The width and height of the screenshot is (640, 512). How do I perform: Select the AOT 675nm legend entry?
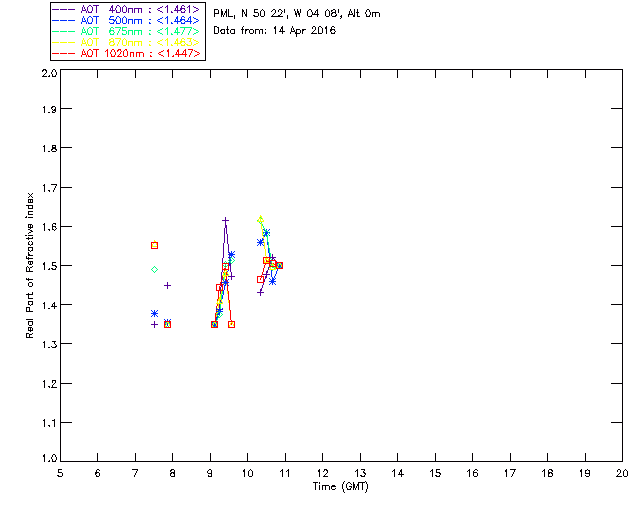click(126, 31)
